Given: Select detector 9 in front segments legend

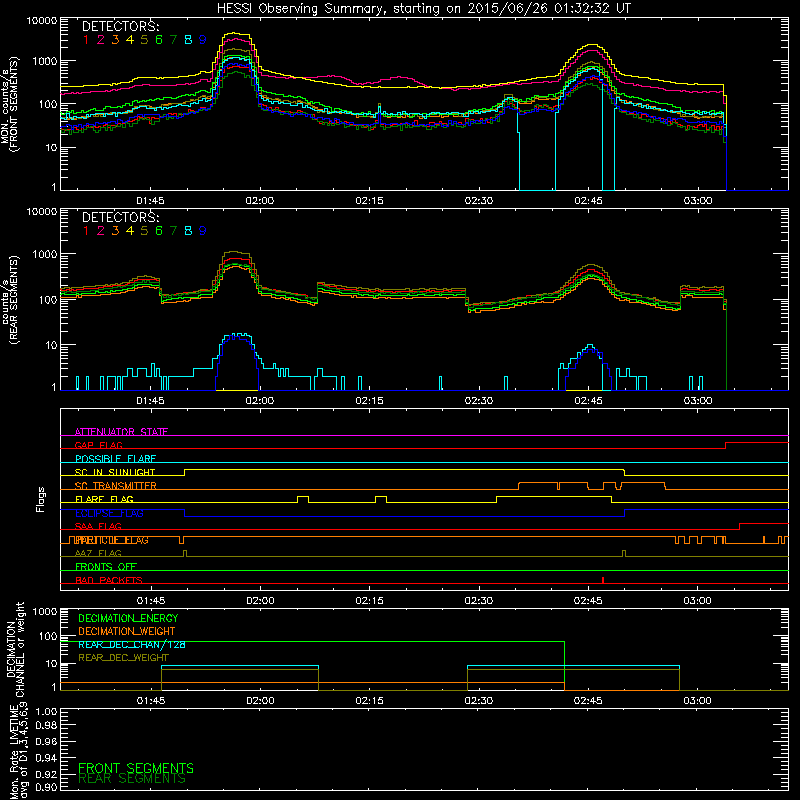Looking at the screenshot, I should tap(203, 40).
